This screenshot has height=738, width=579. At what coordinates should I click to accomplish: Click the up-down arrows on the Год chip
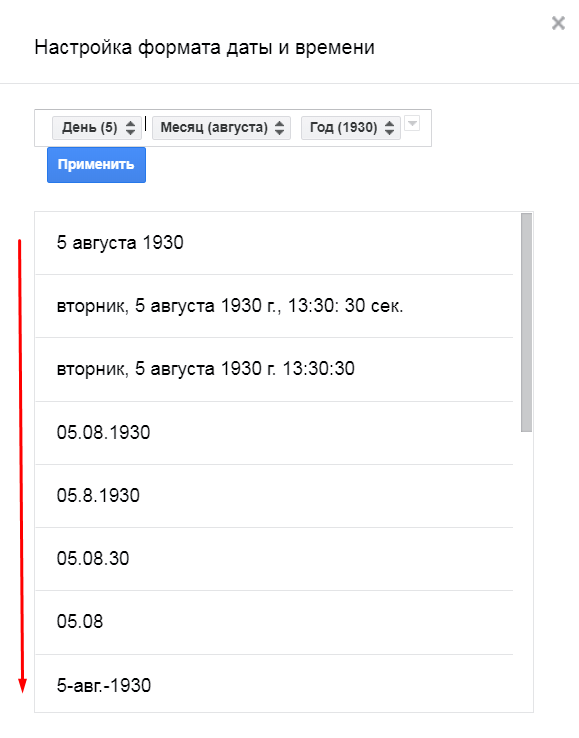tap(389, 128)
